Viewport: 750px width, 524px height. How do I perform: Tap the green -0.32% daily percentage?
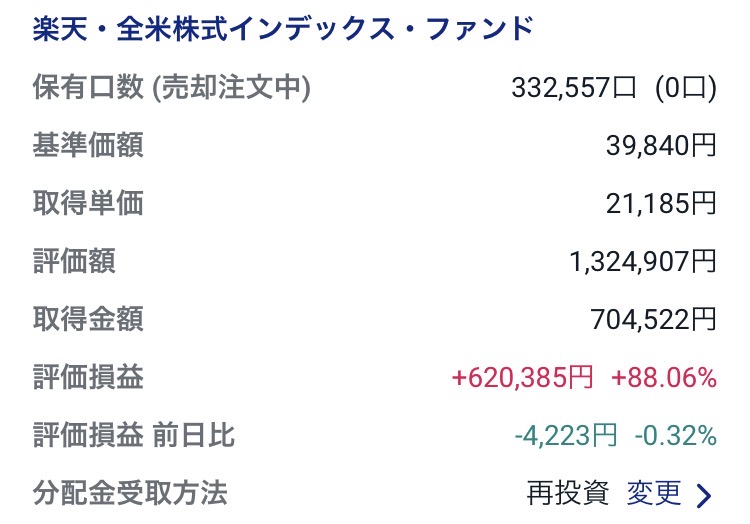(675, 436)
